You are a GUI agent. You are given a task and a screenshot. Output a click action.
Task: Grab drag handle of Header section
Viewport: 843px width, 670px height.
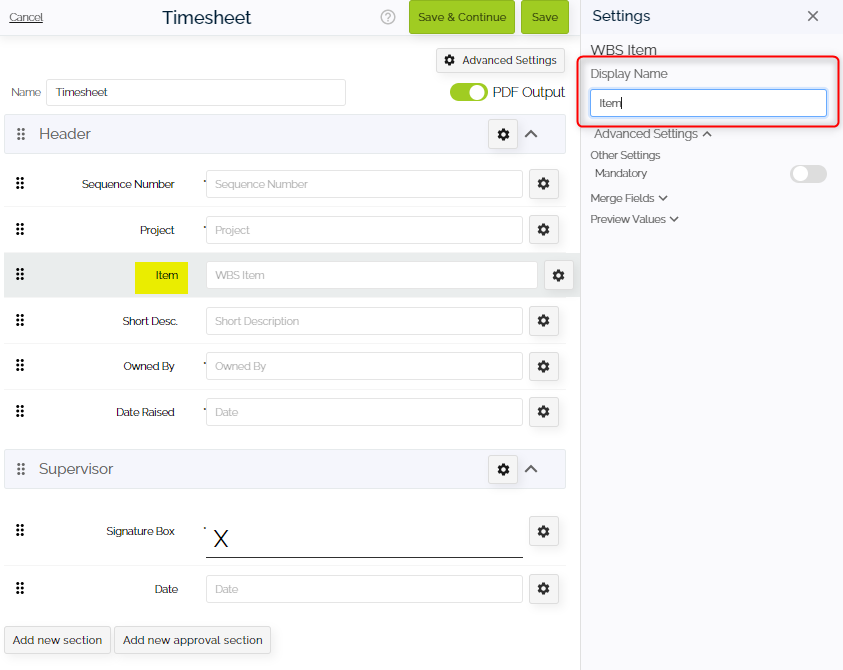coord(21,134)
